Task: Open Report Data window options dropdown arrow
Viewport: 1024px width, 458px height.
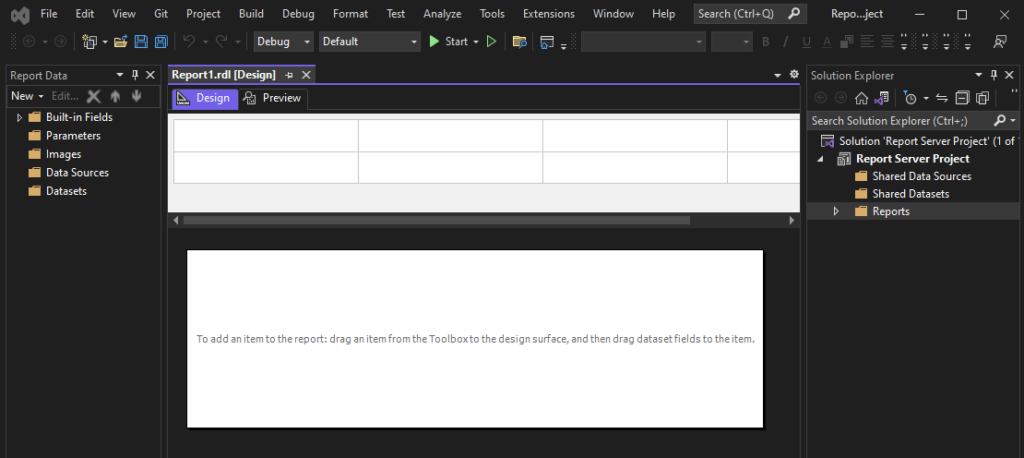Action: click(120, 75)
